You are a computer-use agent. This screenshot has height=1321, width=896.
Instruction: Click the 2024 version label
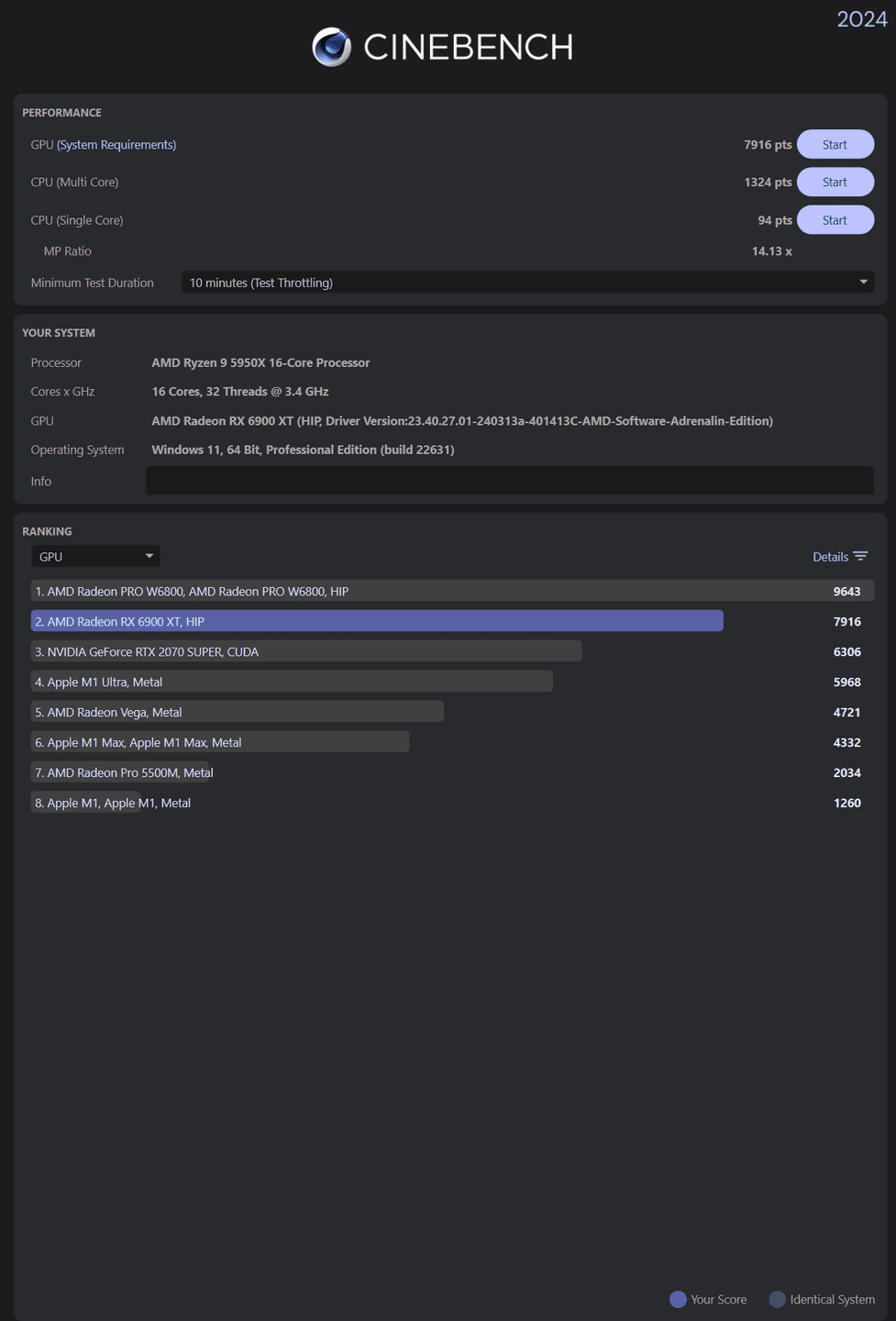tap(862, 19)
